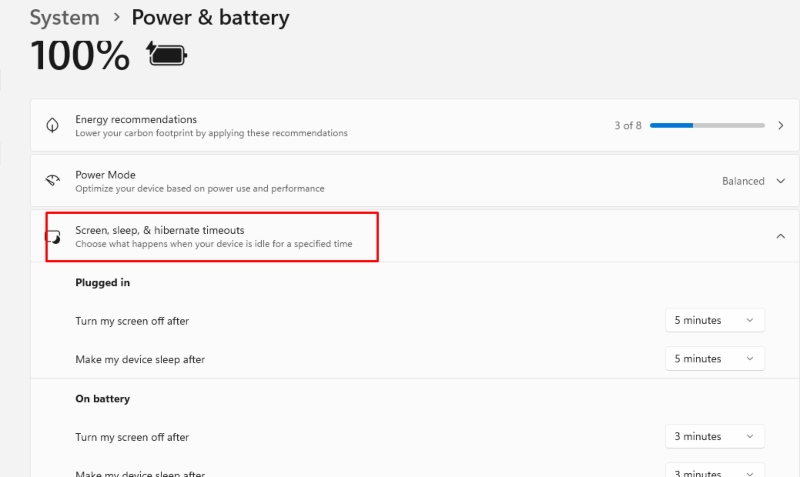Click the 3 of 8 recommendations count

pyautogui.click(x=628, y=125)
